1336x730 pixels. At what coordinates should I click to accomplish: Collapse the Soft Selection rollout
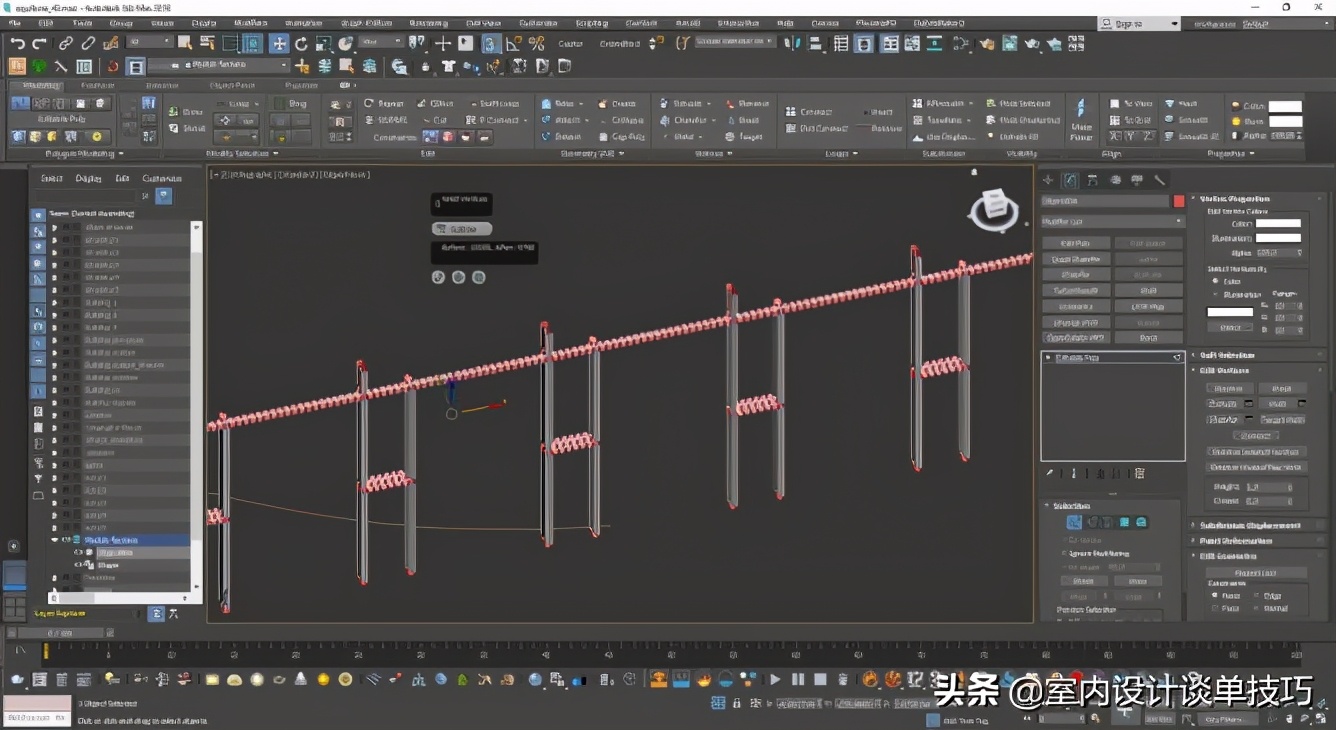1240,354
